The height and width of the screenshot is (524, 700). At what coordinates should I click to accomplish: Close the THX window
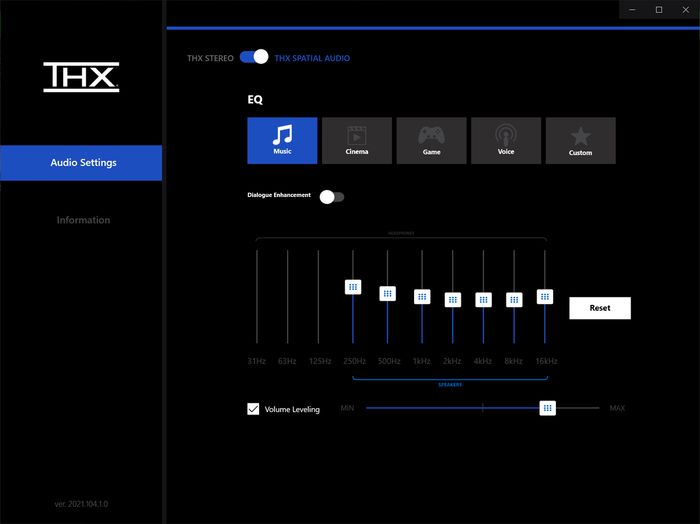click(x=686, y=9)
